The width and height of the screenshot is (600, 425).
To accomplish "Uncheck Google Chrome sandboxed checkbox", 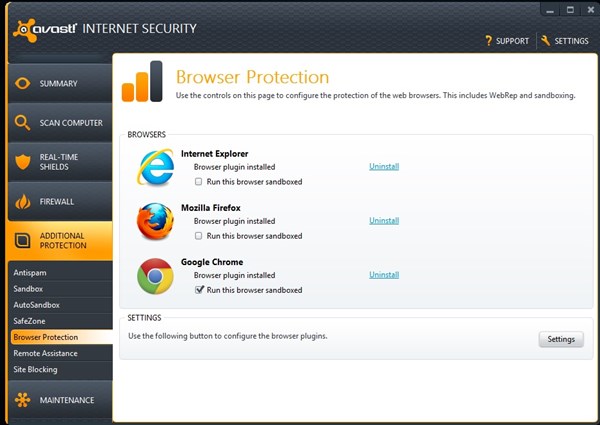I will (x=199, y=290).
